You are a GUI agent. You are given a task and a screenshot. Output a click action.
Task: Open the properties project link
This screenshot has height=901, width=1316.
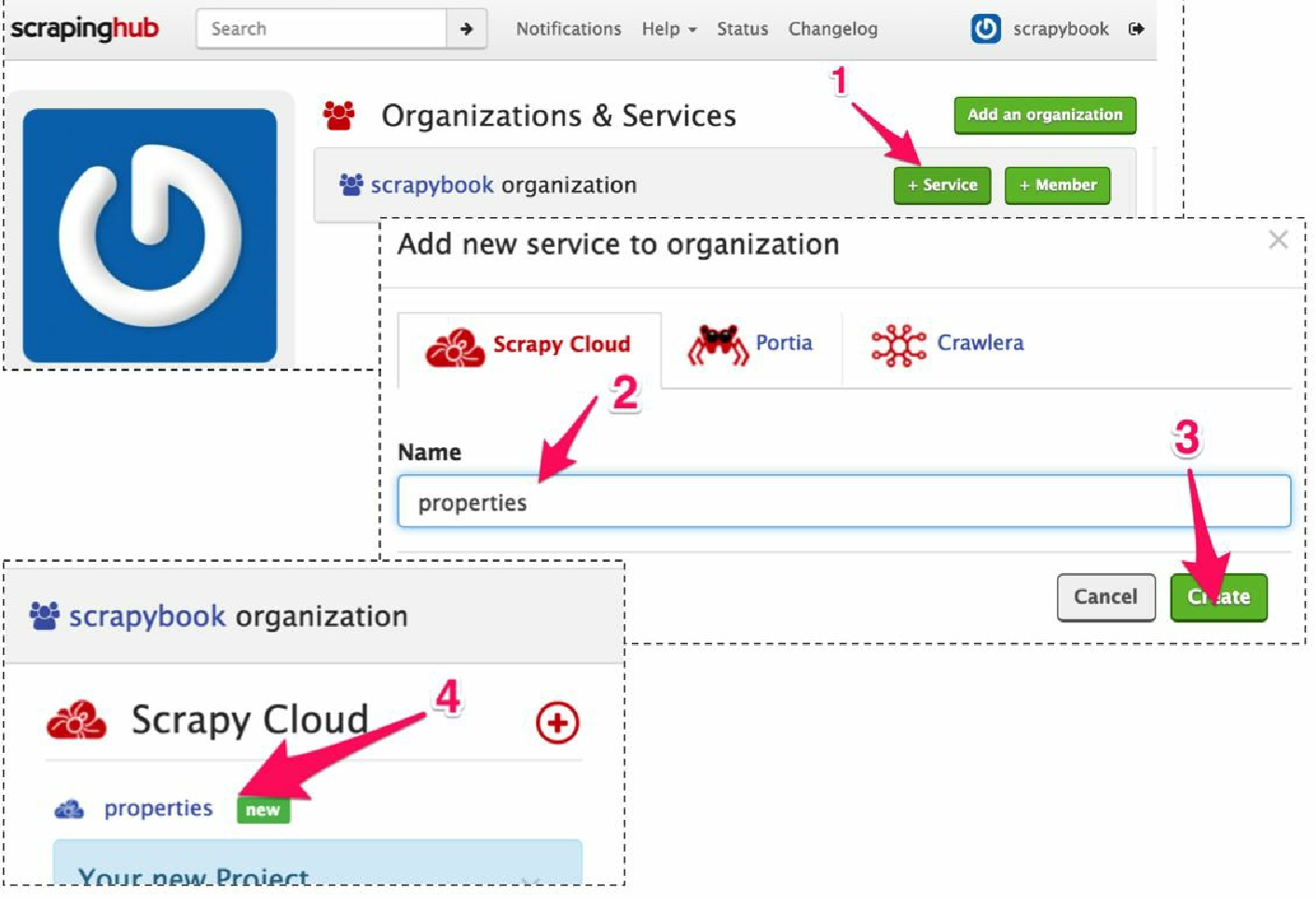coord(158,809)
